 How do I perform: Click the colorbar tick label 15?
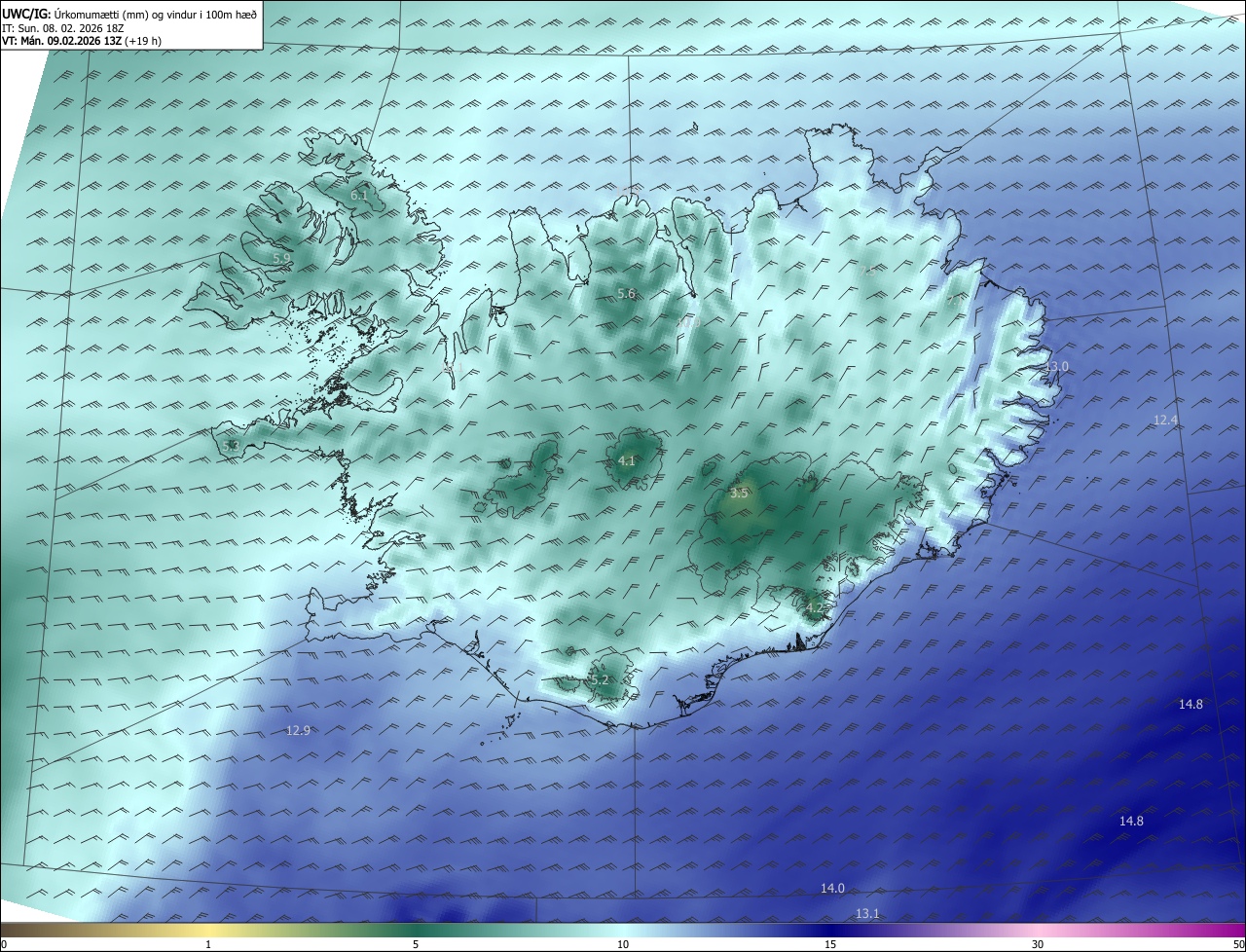click(x=830, y=944)
